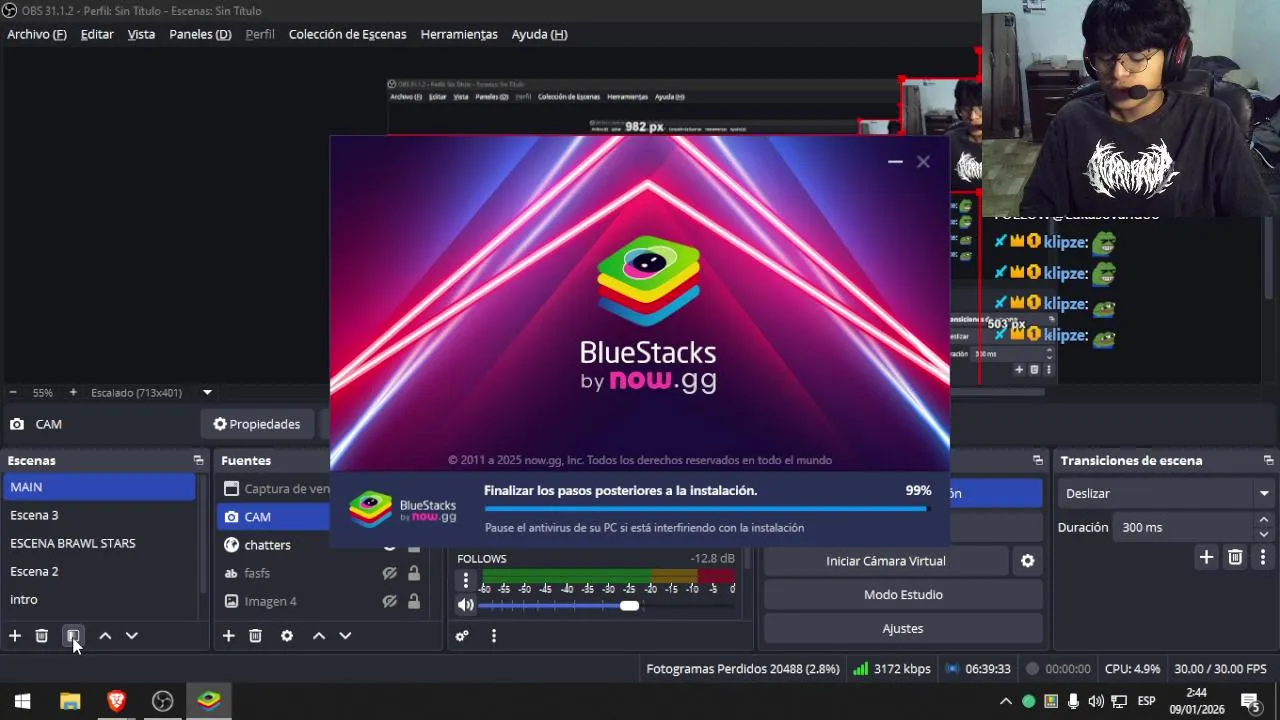Open Windows Start menu
1280x720 pixels.
click(23, 701)
